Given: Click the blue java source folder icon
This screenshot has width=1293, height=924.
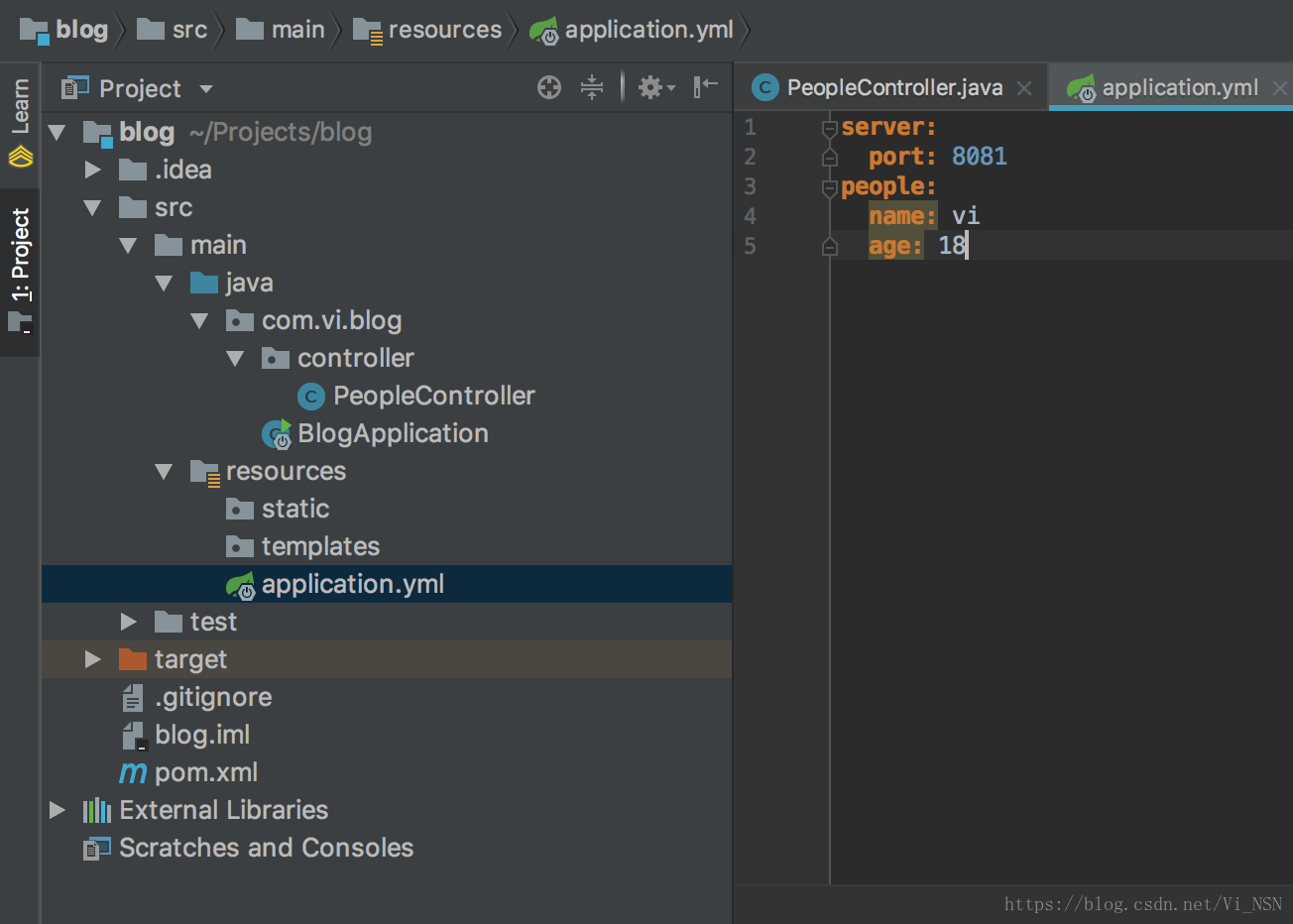Looking at the screenshot, I should pyautogui.click(x=204, y=284).
